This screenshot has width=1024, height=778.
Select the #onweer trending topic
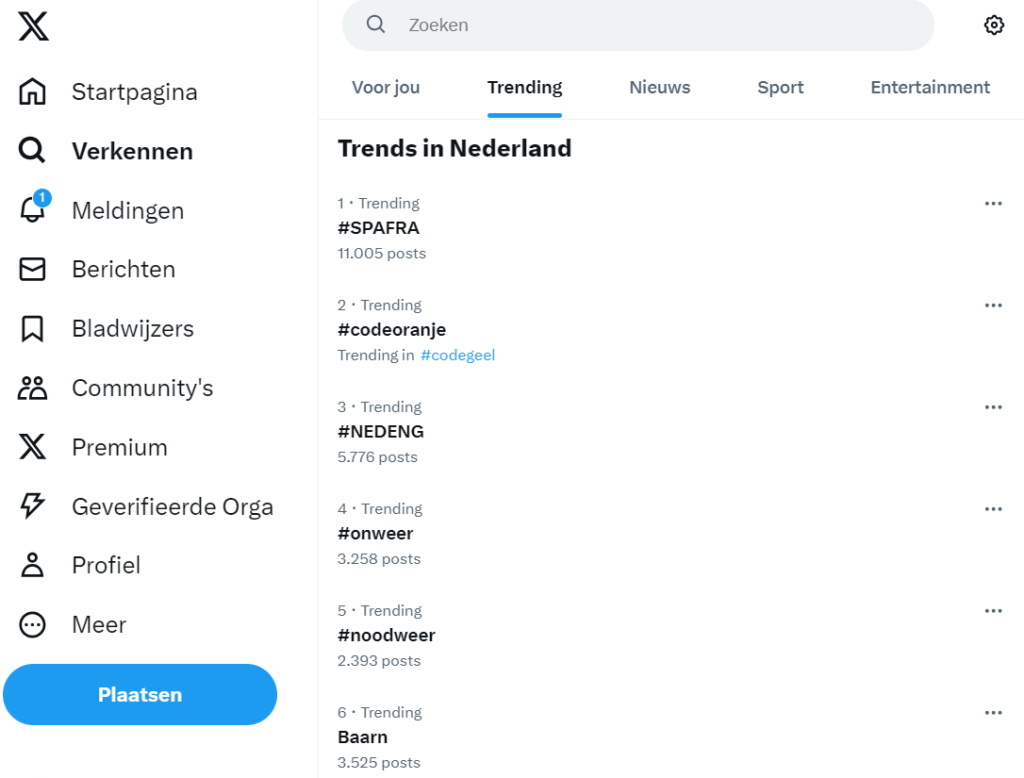coord(375,533)
